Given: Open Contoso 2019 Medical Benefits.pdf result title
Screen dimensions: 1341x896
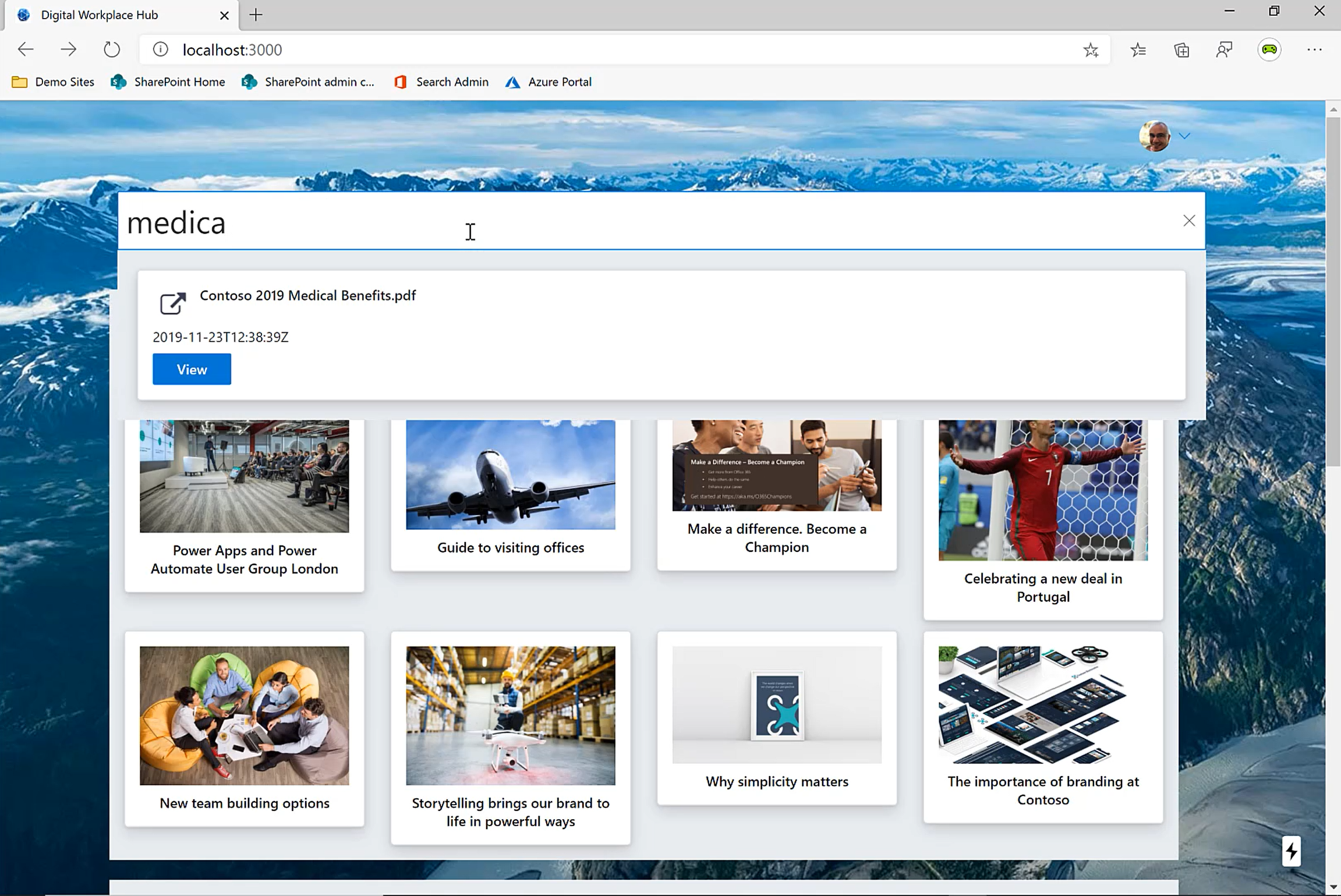Looking at the screenshot, I should pos(307,296).
